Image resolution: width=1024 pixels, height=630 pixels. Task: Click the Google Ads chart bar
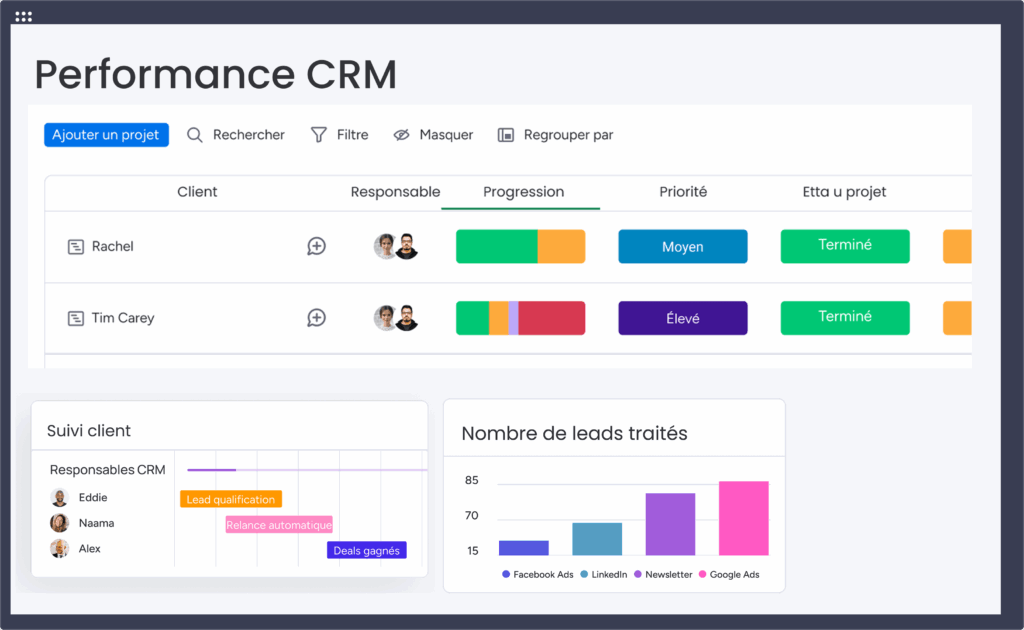744,518
